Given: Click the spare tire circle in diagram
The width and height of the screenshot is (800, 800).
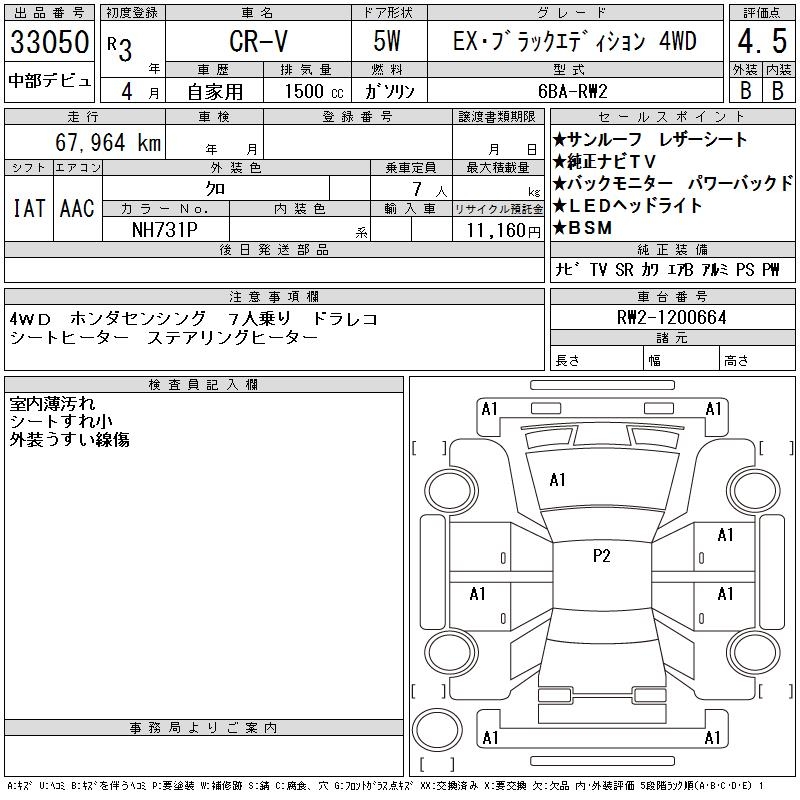Looking at the screenshot, I should click(x=437, y=730).
